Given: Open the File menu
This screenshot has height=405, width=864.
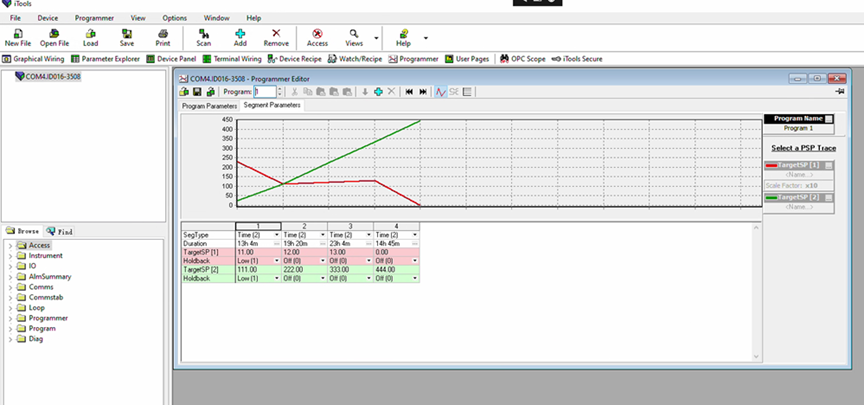Looking at the screenshot, I should 15,18.
